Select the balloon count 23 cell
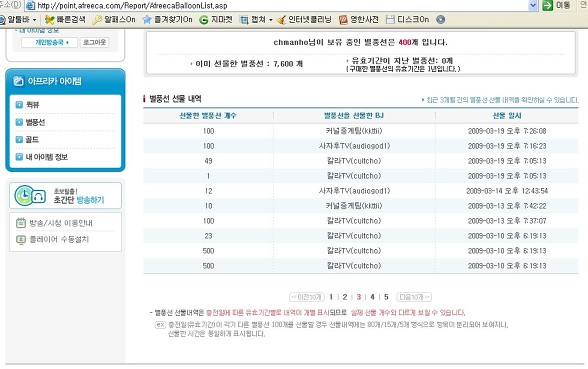 pyautogui.click(x=208, y=236)
